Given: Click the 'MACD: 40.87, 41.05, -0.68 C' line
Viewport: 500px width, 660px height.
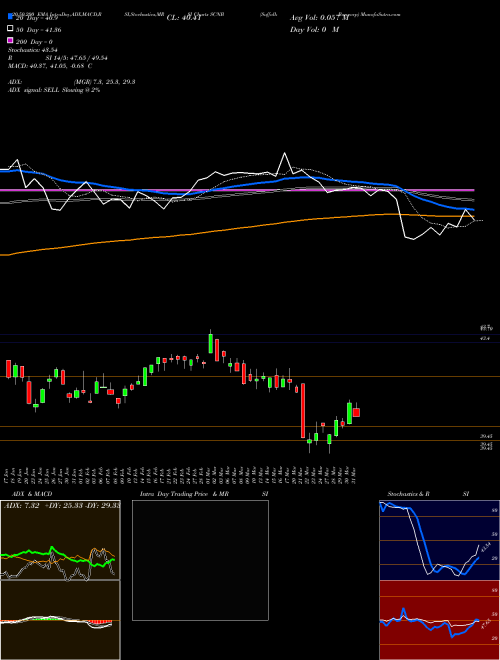Looking at the screenshot, I should [50, 66].
